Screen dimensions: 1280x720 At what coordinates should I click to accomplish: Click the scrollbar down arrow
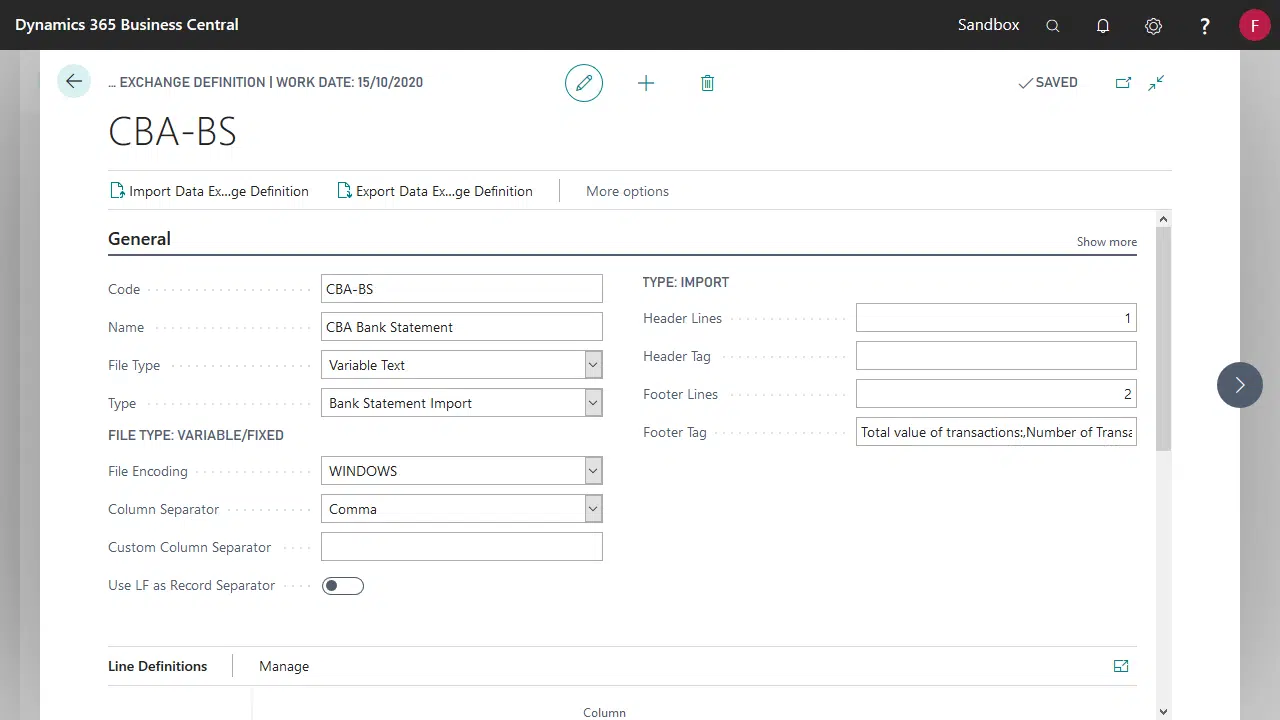(x=1163, y=712)
